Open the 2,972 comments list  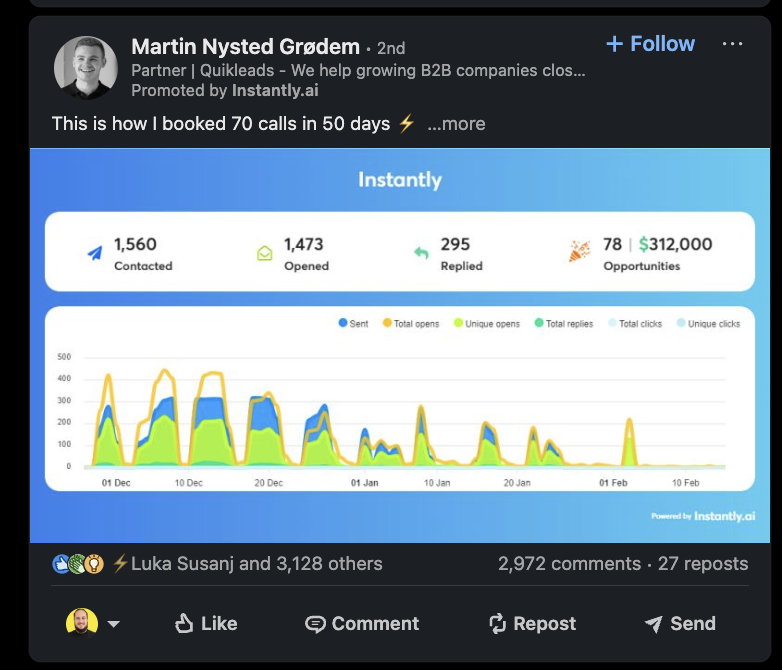pos(569,564)
